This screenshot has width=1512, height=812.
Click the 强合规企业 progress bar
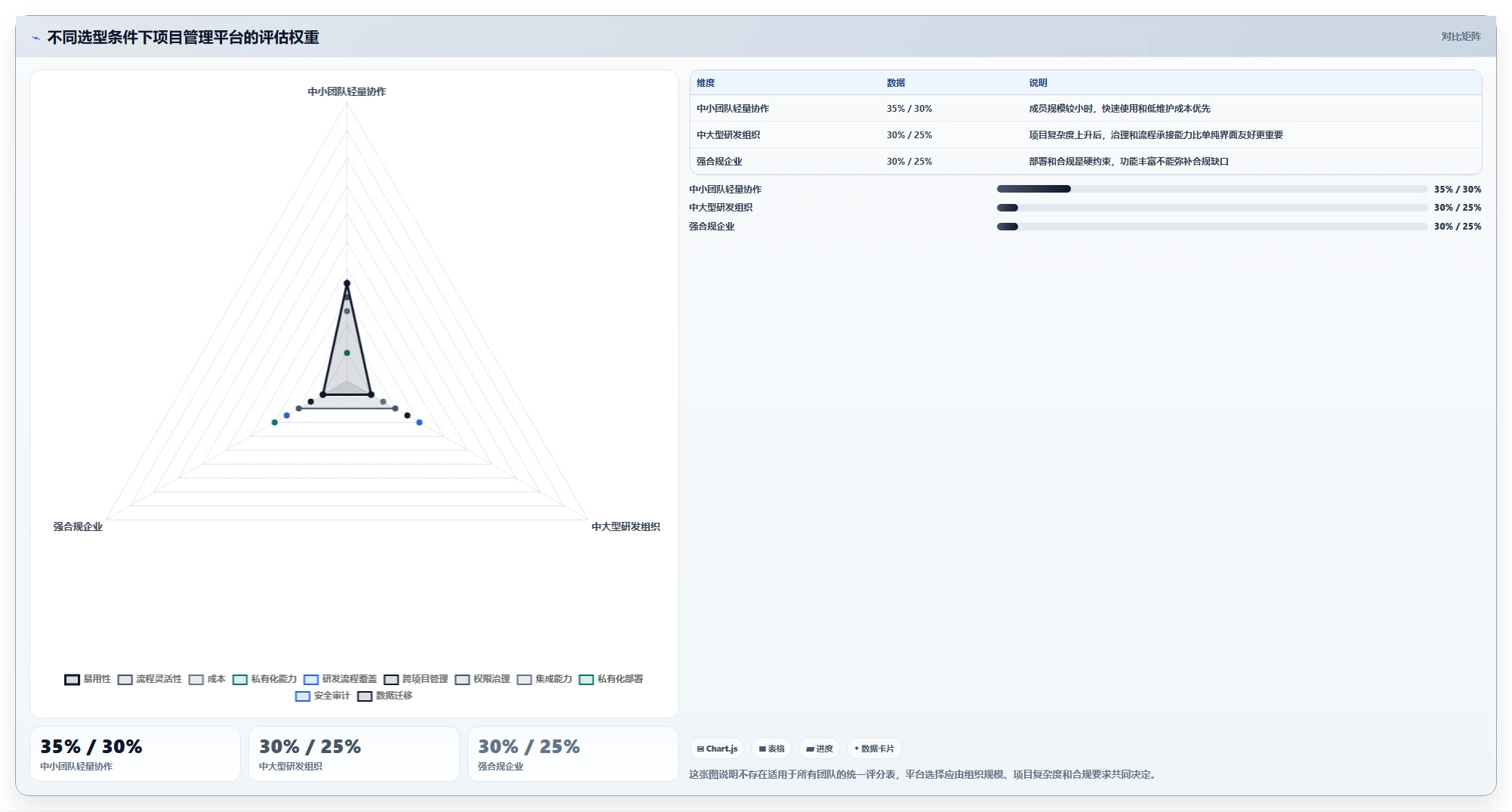coord(1211,227)
